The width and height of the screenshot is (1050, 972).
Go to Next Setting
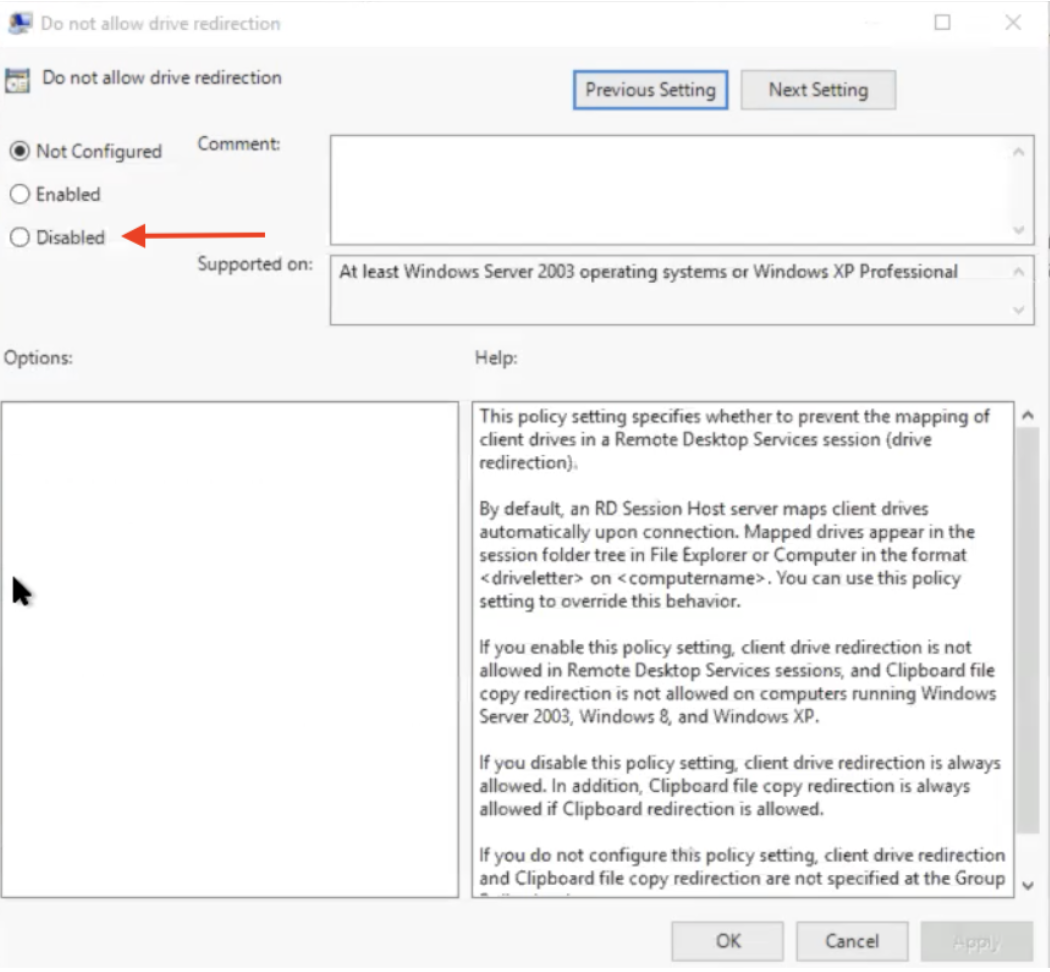(x=818, y=90)
